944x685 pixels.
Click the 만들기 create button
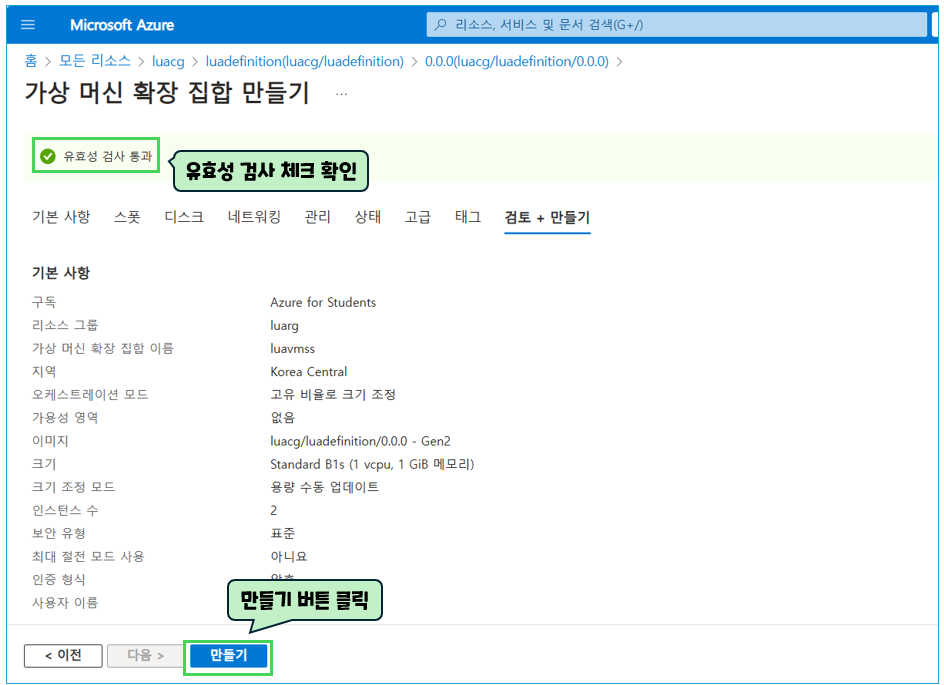(228, 656)
